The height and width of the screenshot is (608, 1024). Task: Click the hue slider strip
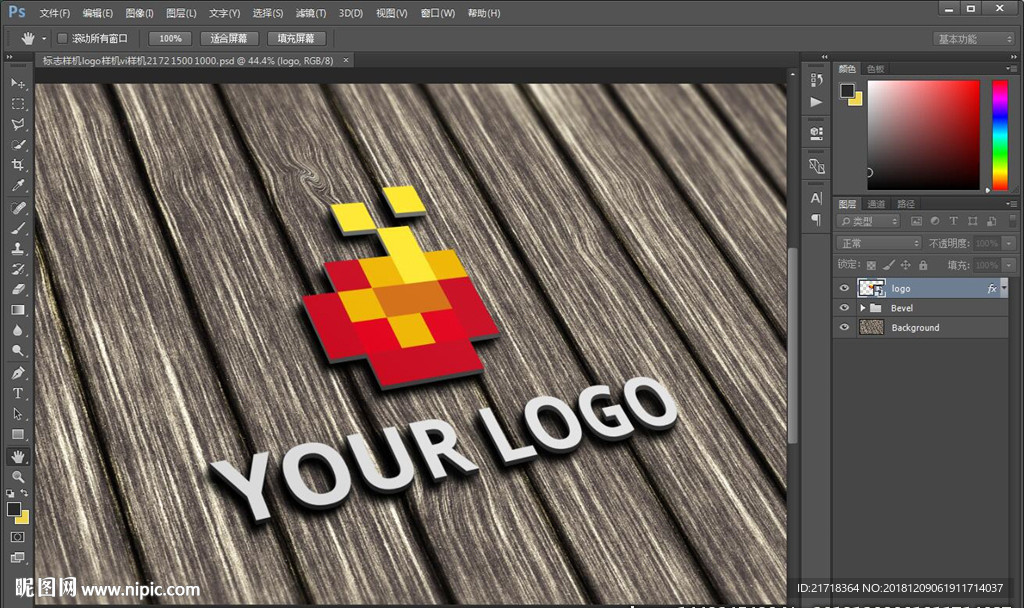(1000, 135)
